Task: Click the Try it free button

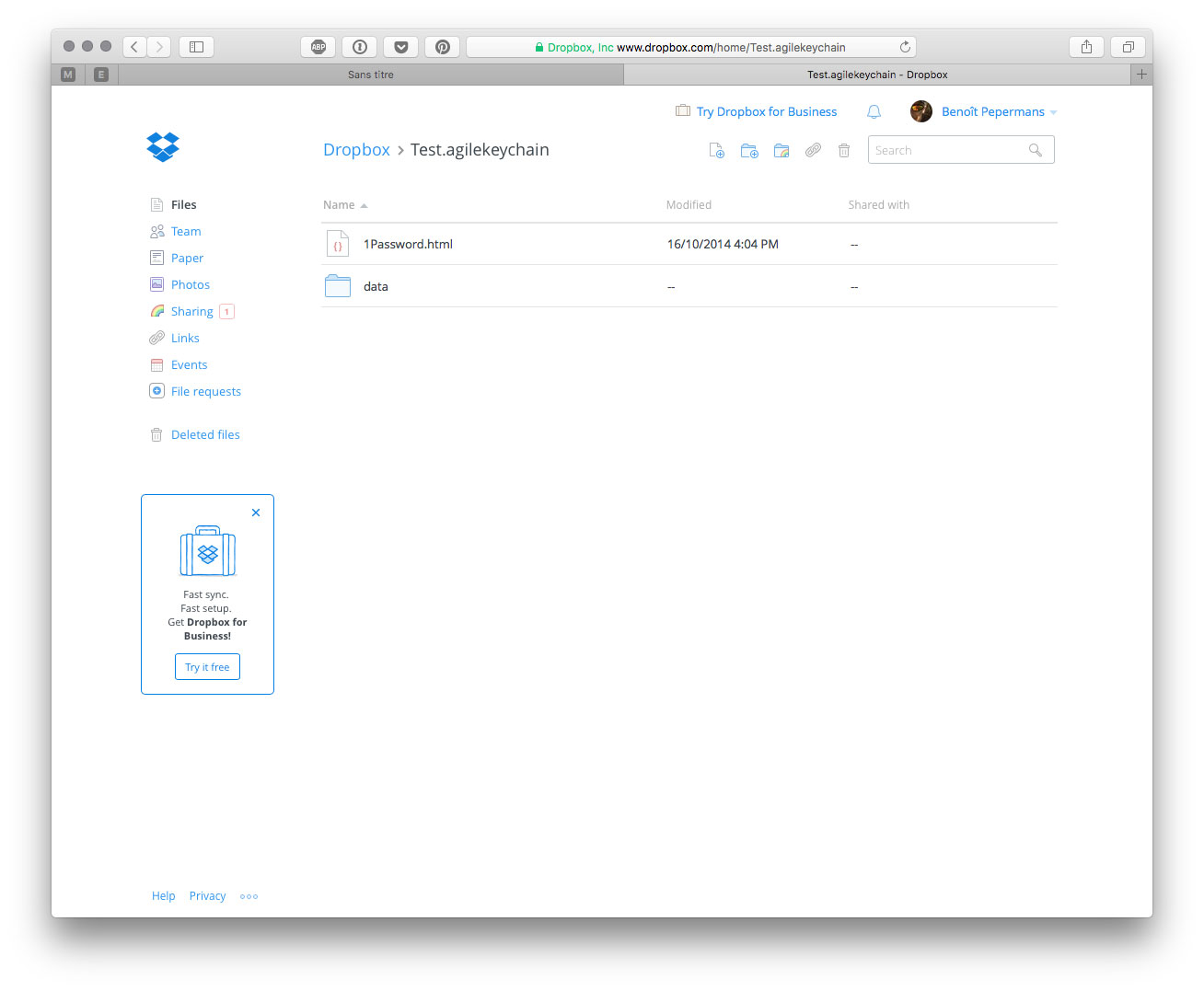Action: point(207,667)
